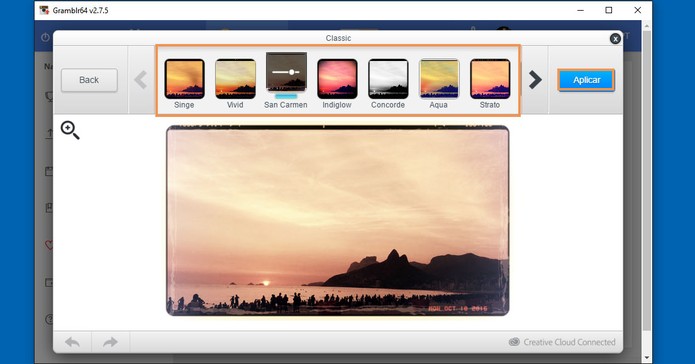Click the undo arrow icon
Screen dimensions: 695x364
pos(72,342)
